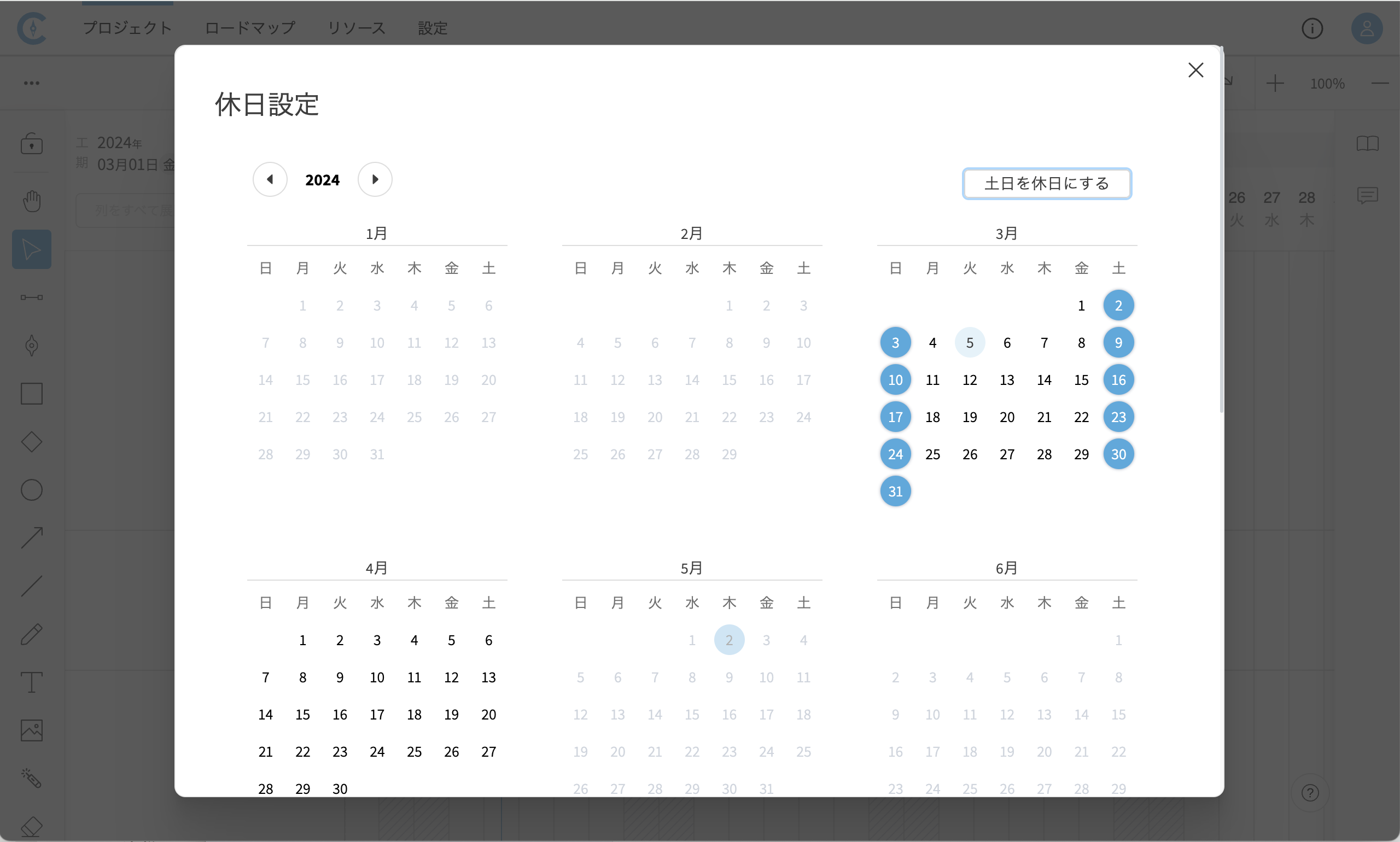Open the リソース menu

(x=357, y=28)
